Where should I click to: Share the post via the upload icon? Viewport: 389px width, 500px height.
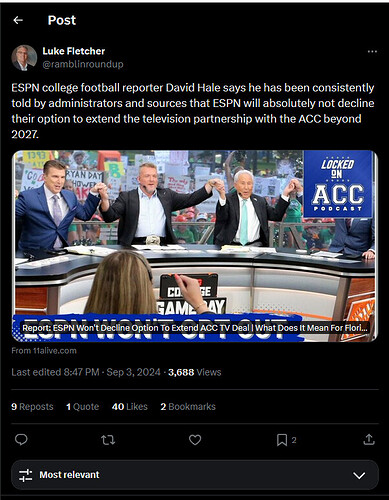coord(369,440)
